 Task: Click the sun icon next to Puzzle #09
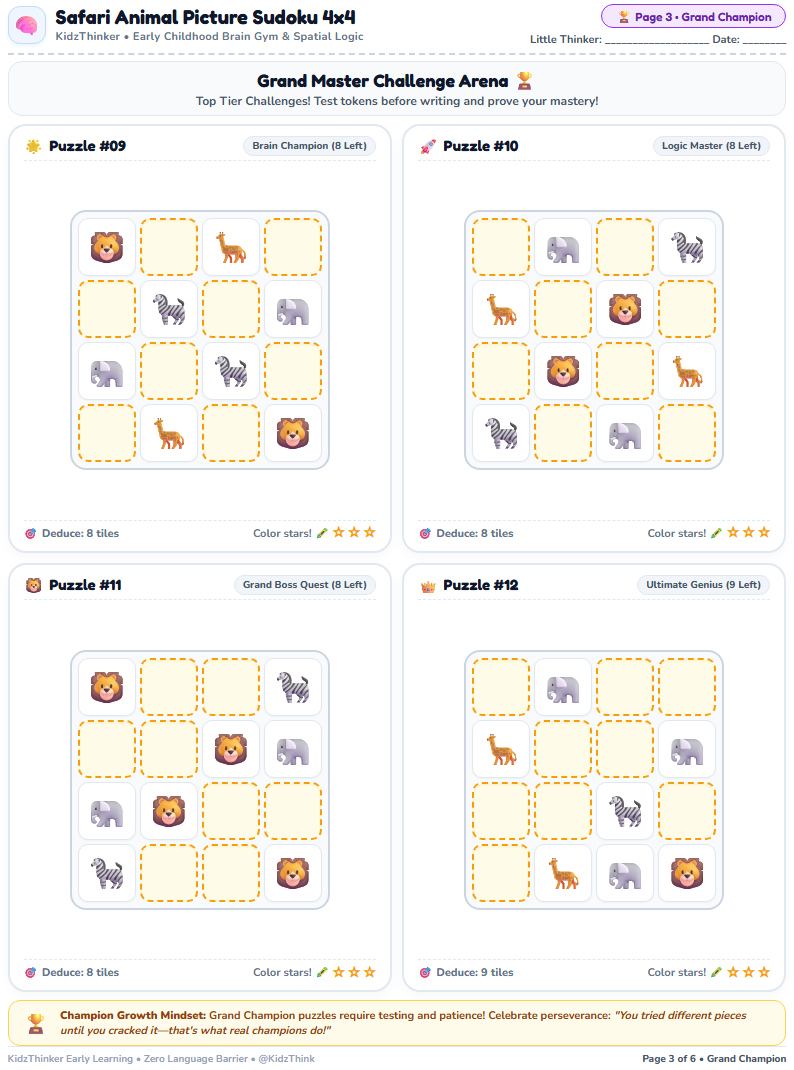tap(33, 146)
